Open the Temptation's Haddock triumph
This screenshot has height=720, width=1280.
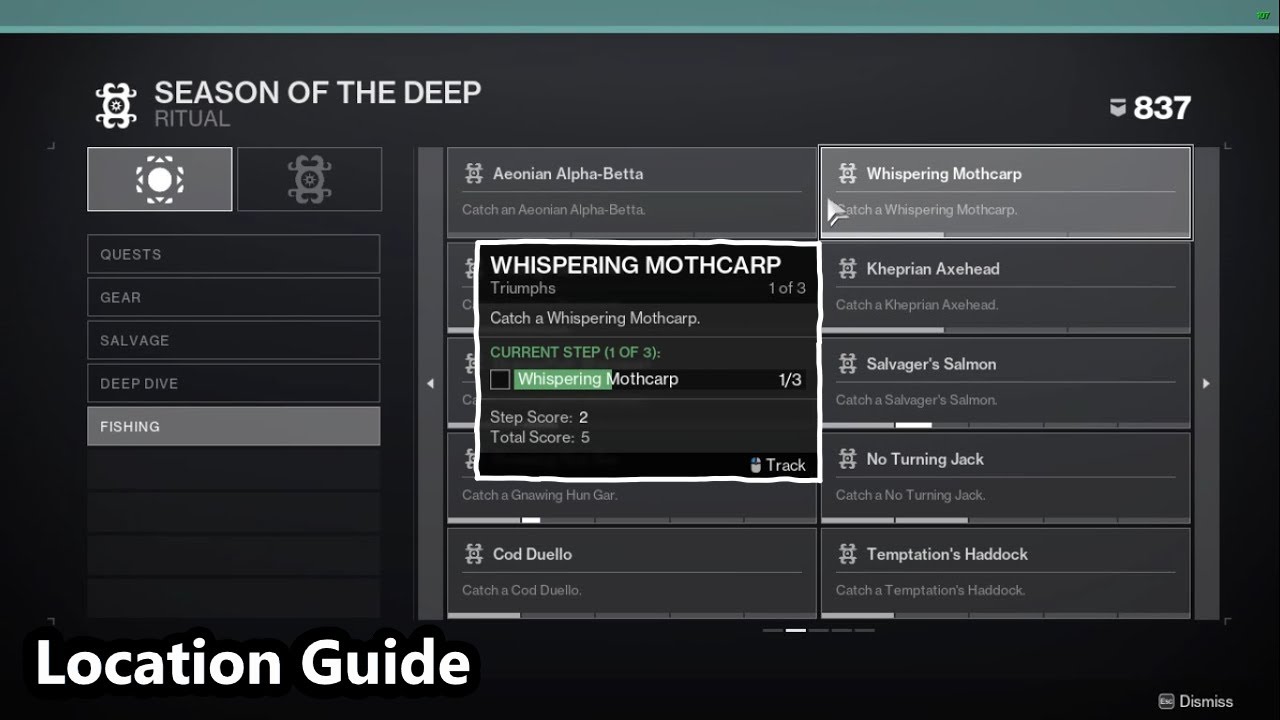point(1005,572)
